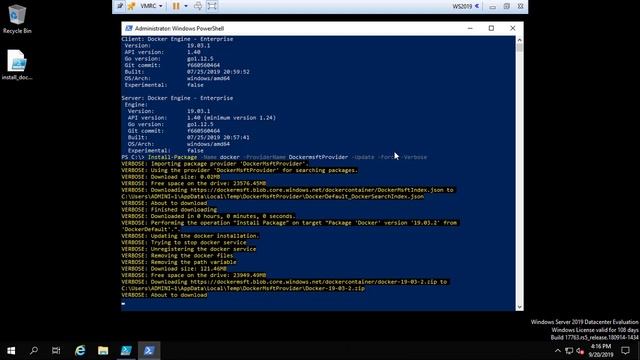
Task: Open File Explorer from the taskbar
Action: 103,351
